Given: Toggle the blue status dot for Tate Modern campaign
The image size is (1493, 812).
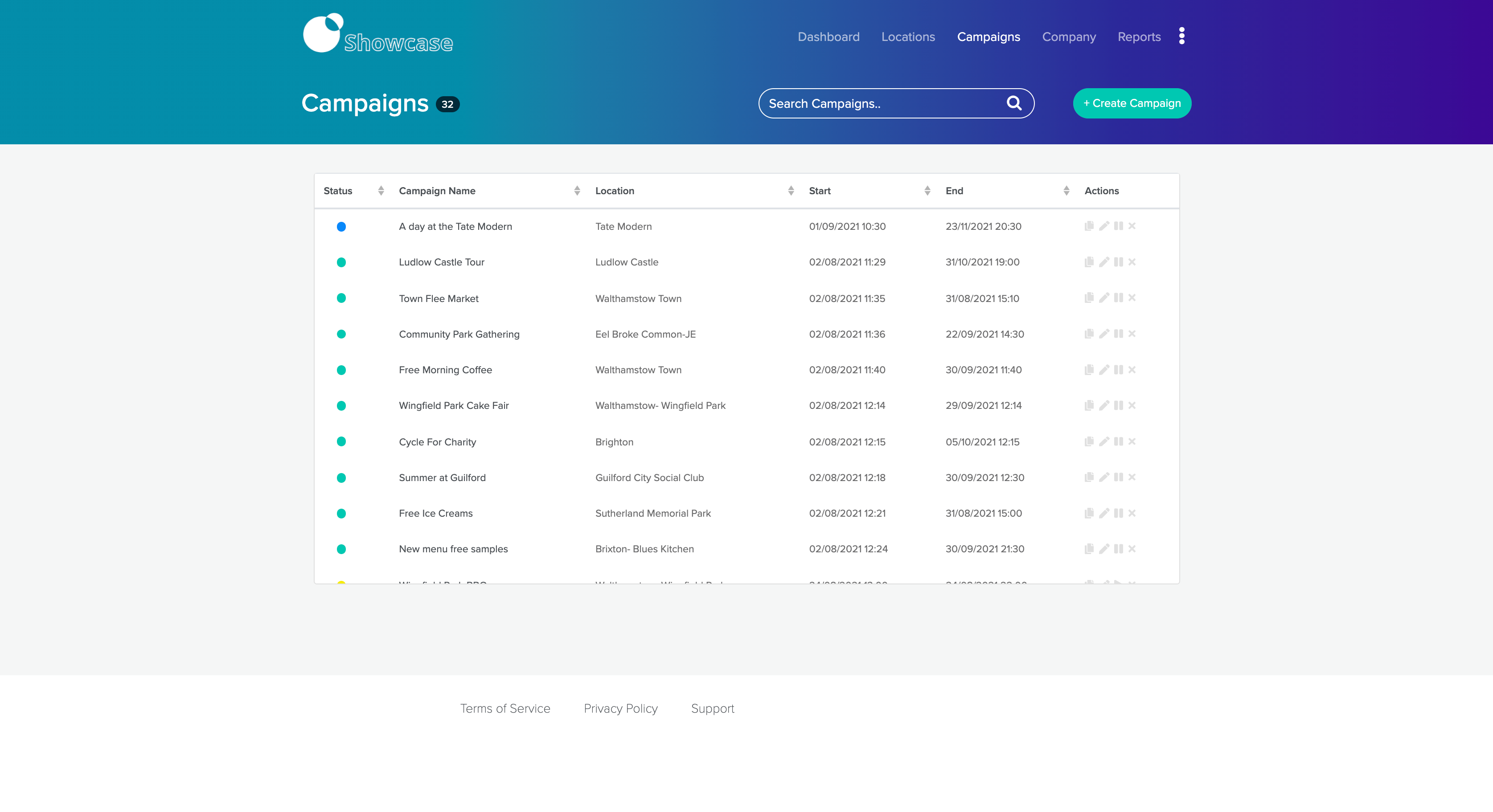Looking at the screenshot, I should [341, 226].
